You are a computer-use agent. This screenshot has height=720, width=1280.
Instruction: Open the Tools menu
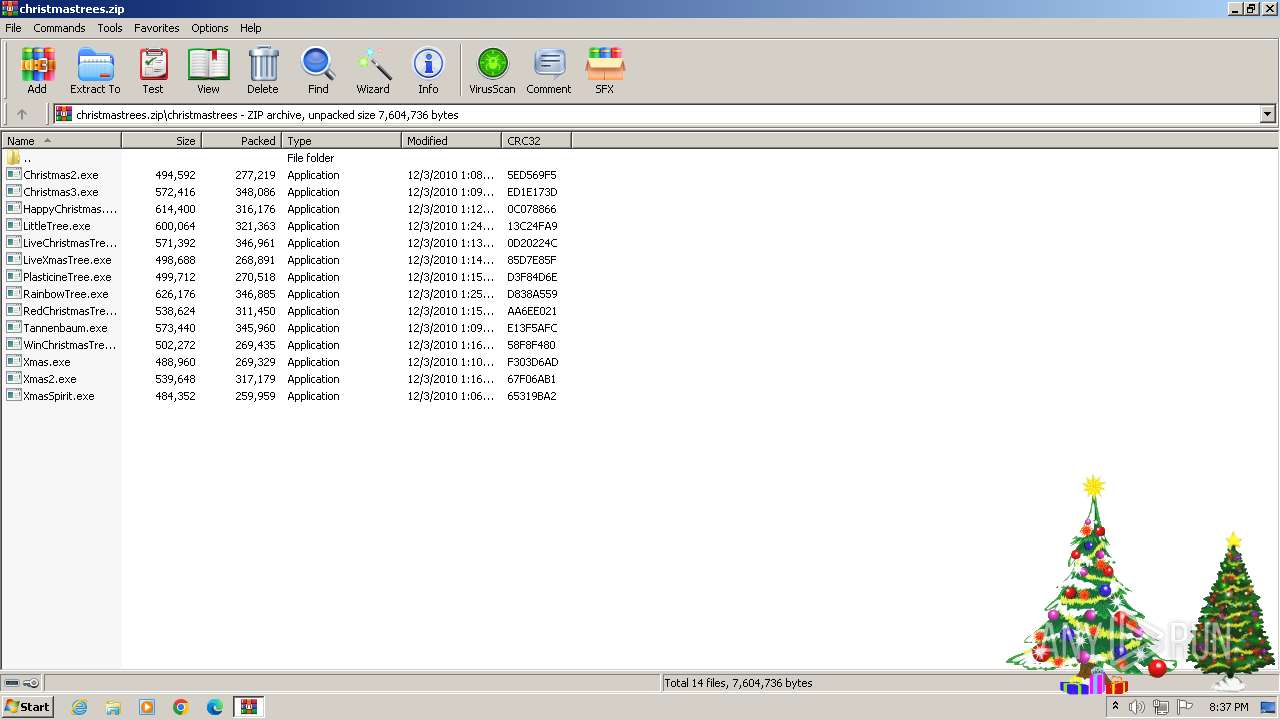click(x=110, y=28)
